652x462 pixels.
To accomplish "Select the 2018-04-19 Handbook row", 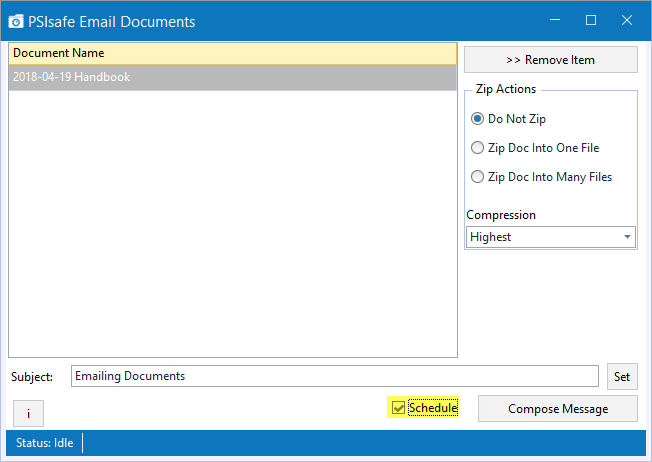I will (x=232, y=77).
